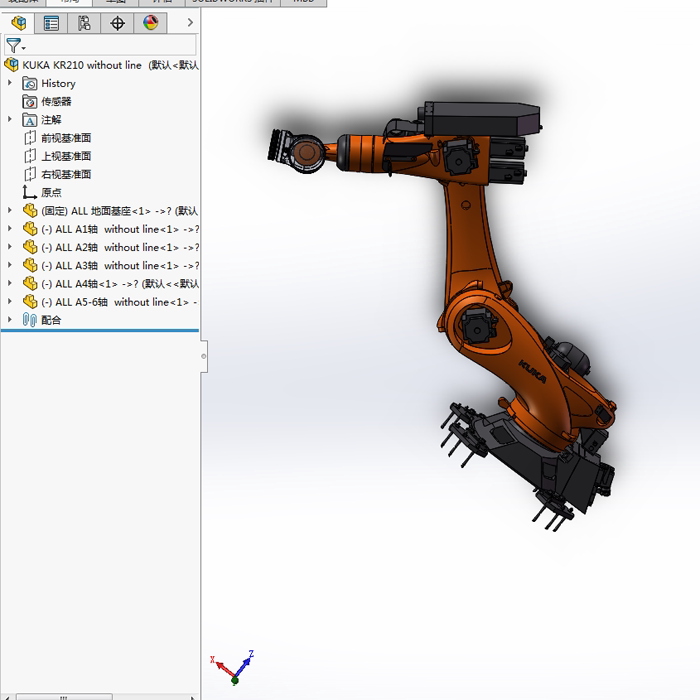700x700 pixels.
Task: Click the view orientation triad in viewport
Action: [x=233, y=668]
